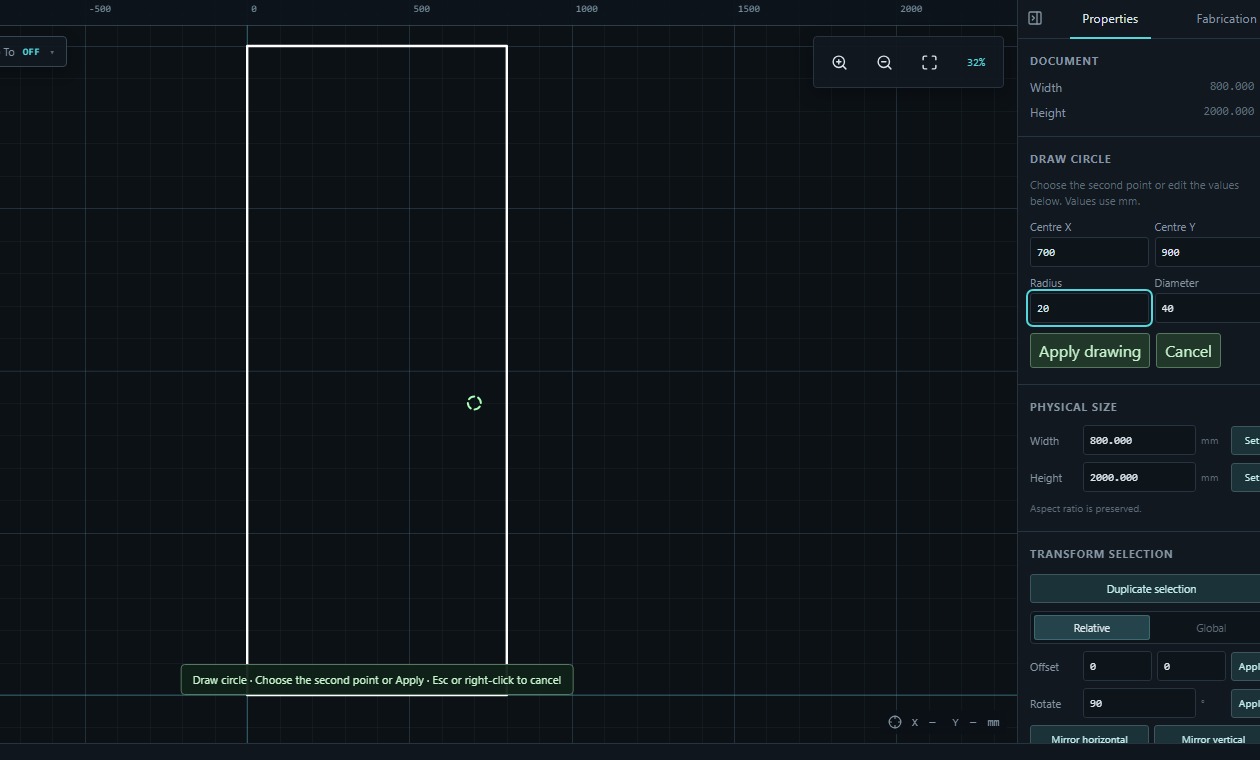
Task: Click the dashed circle preview on canvas
Action: click(x=474, y=403)
